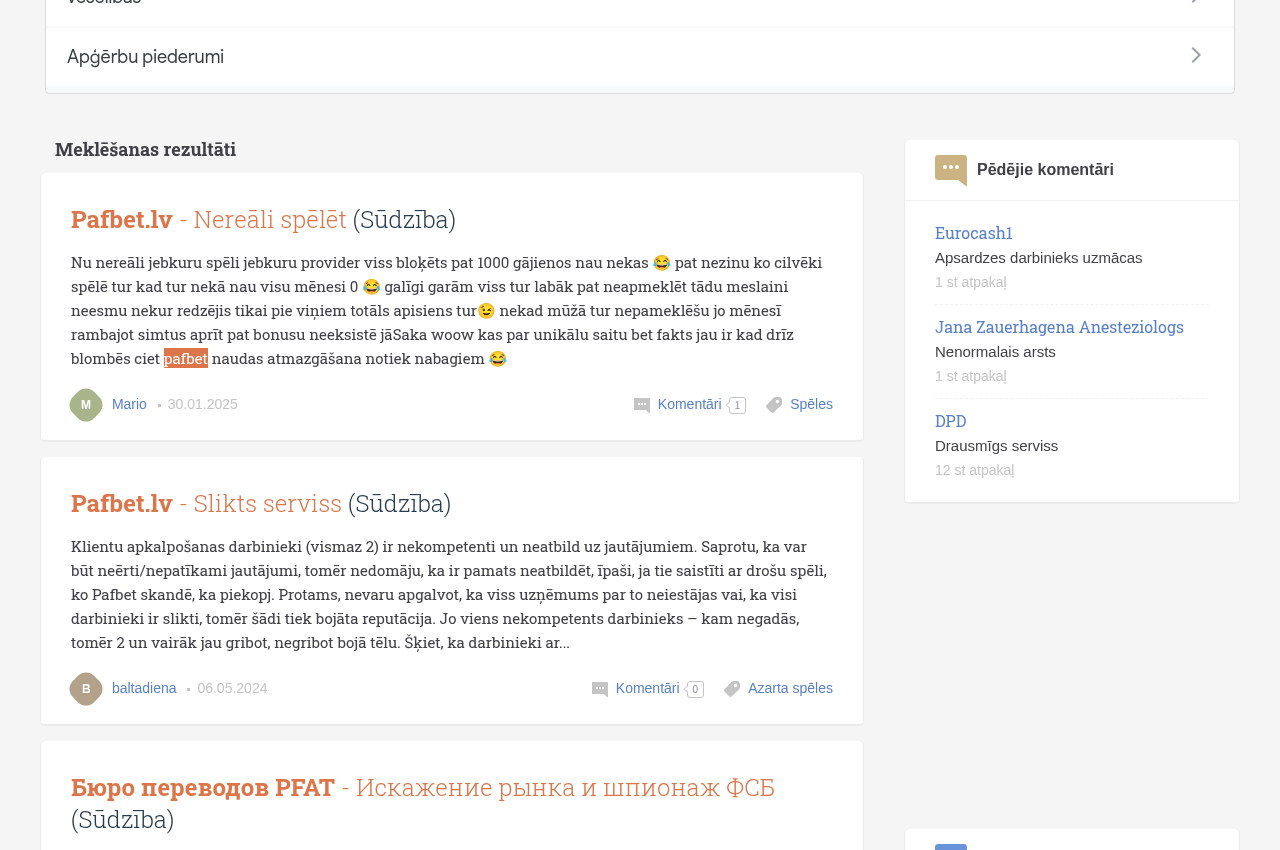This screenshot has height=850, width=1280.
Task: Click comments icon on Slikts serviss post
Action: pyautogui.click(x=600, y=689)
